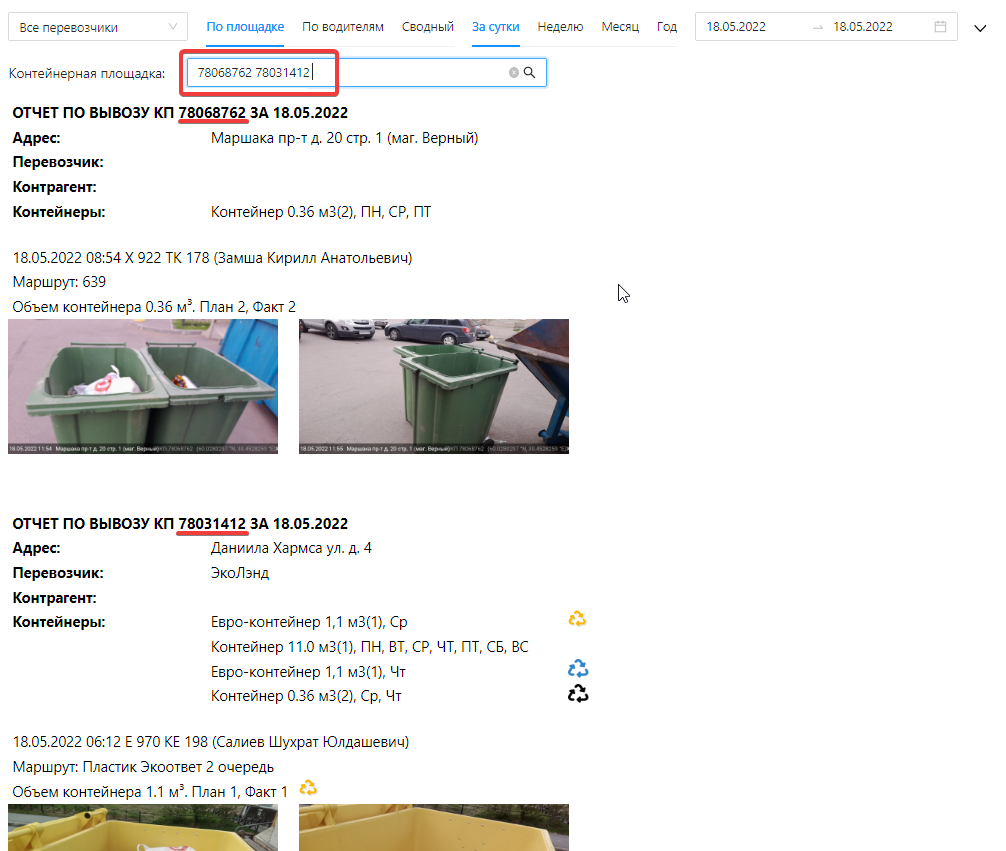
Task: Click yellow recycling icon next to План 1, Факт 1
Action: [x=309, y=789]
